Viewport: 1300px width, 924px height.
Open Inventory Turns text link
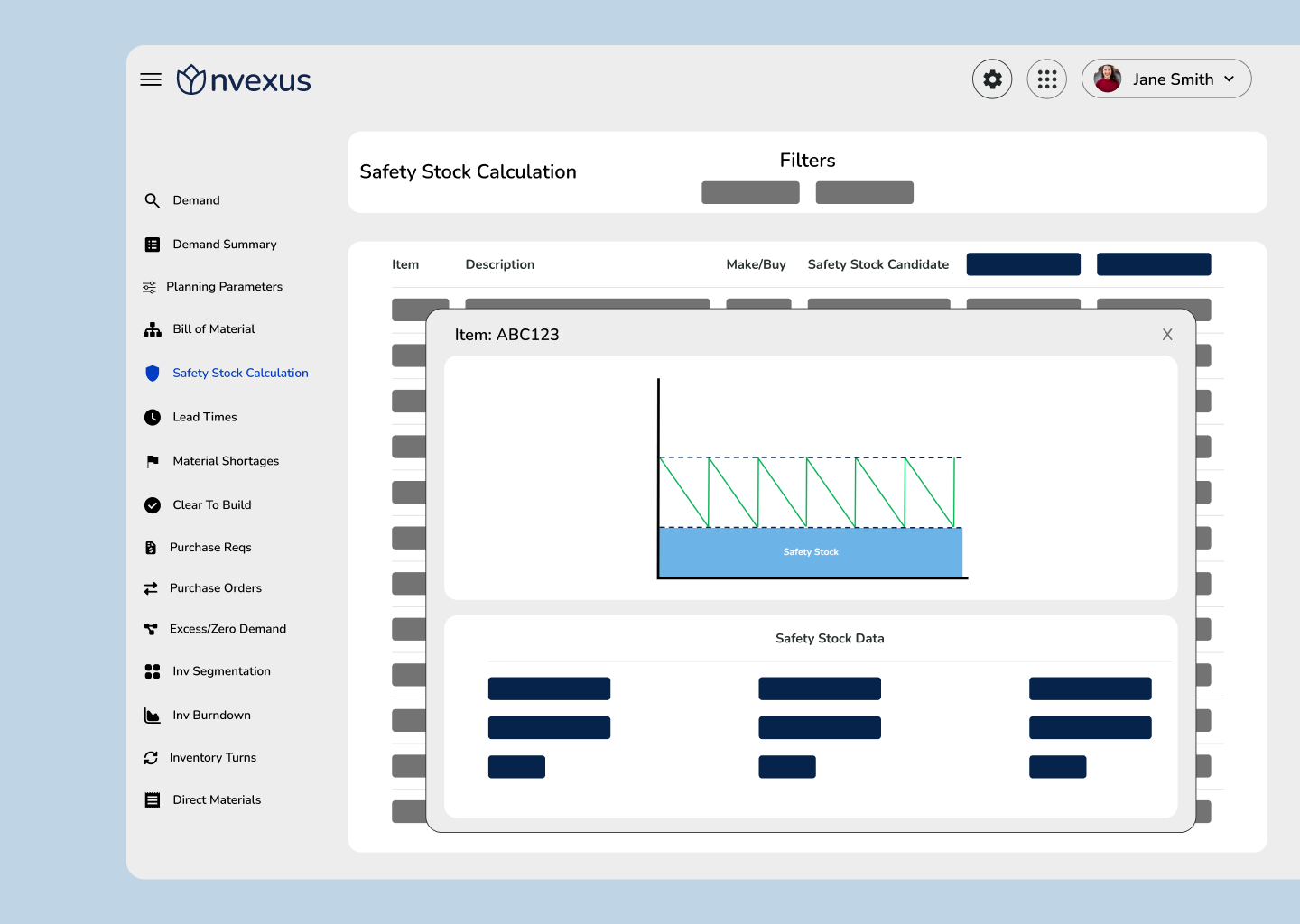pyautogui.click(x=213, y=758)
